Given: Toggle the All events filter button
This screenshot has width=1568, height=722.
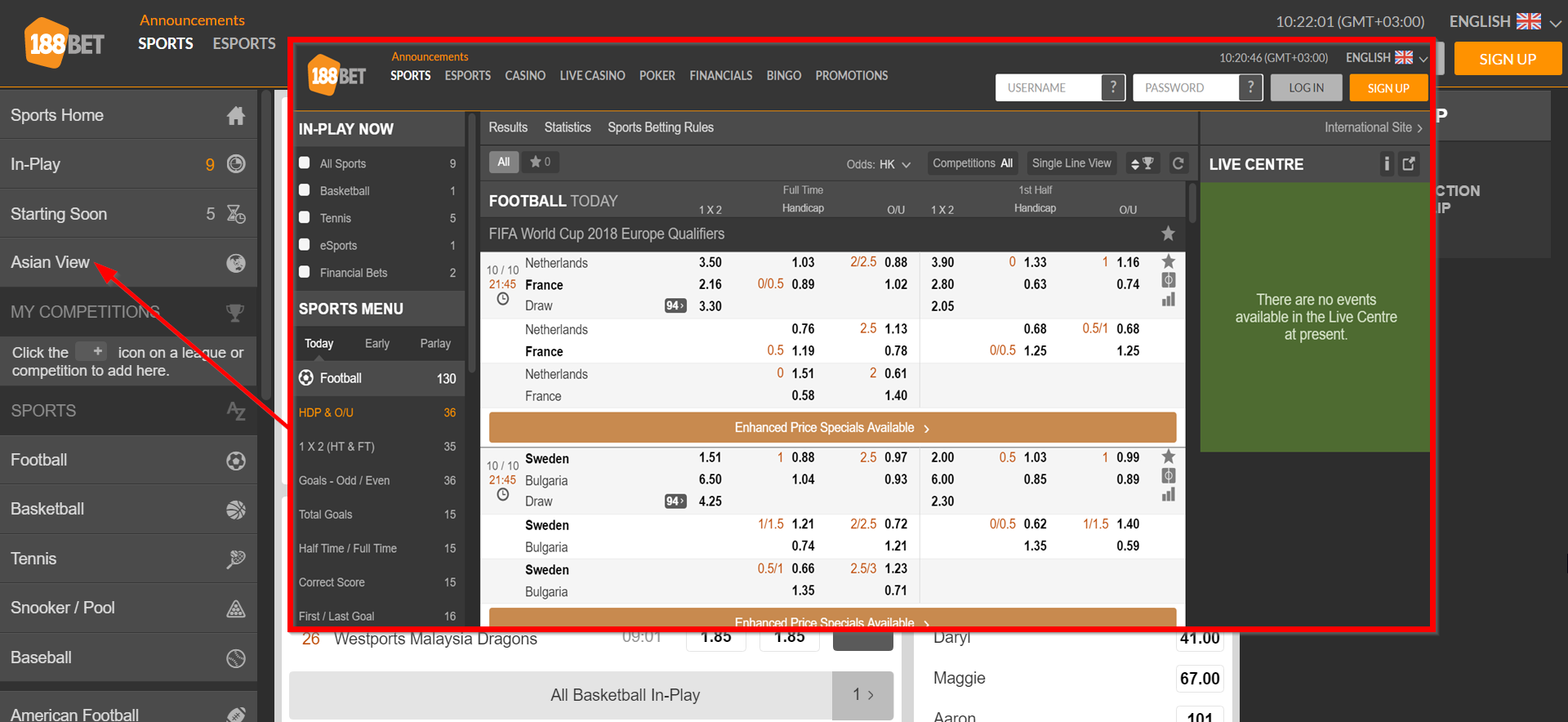Looking at the screenshot, I should click(504, 162).
